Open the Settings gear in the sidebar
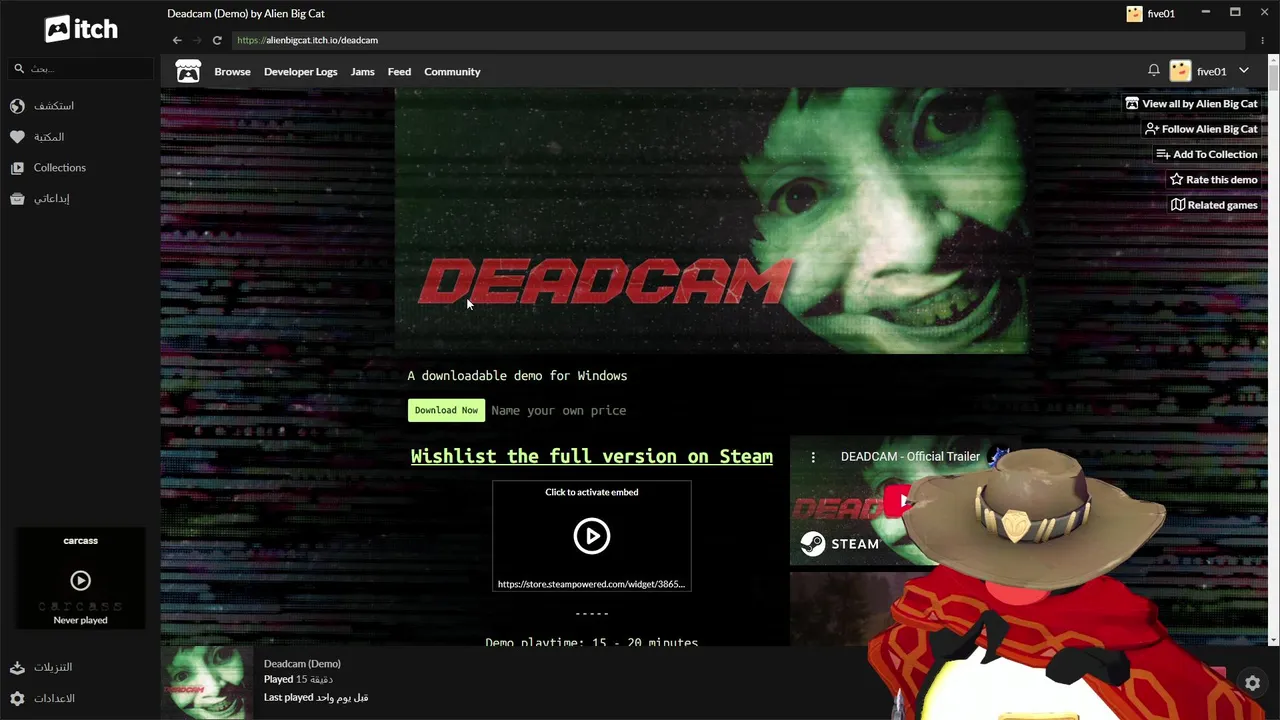1280x720 pixels. (x=17, y=698)
